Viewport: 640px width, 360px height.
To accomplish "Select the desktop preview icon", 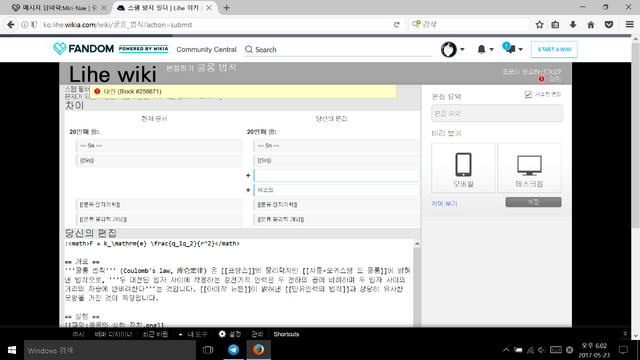I will coord(529,168).
